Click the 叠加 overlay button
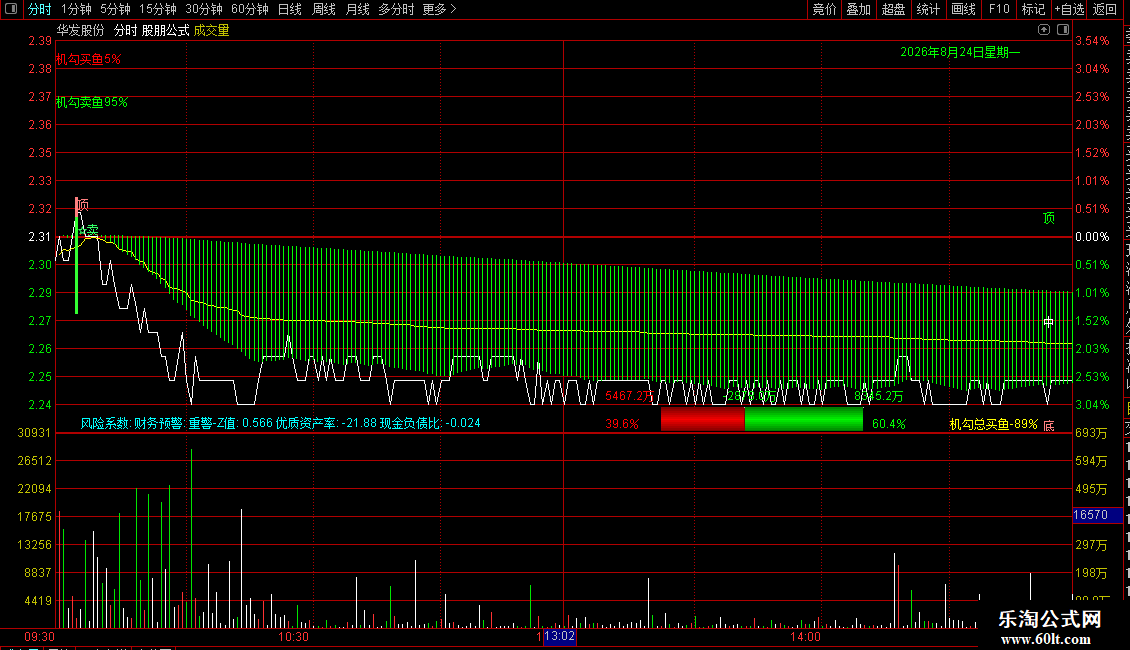This screenshot has width=1130, height=650. click(858, 9)
